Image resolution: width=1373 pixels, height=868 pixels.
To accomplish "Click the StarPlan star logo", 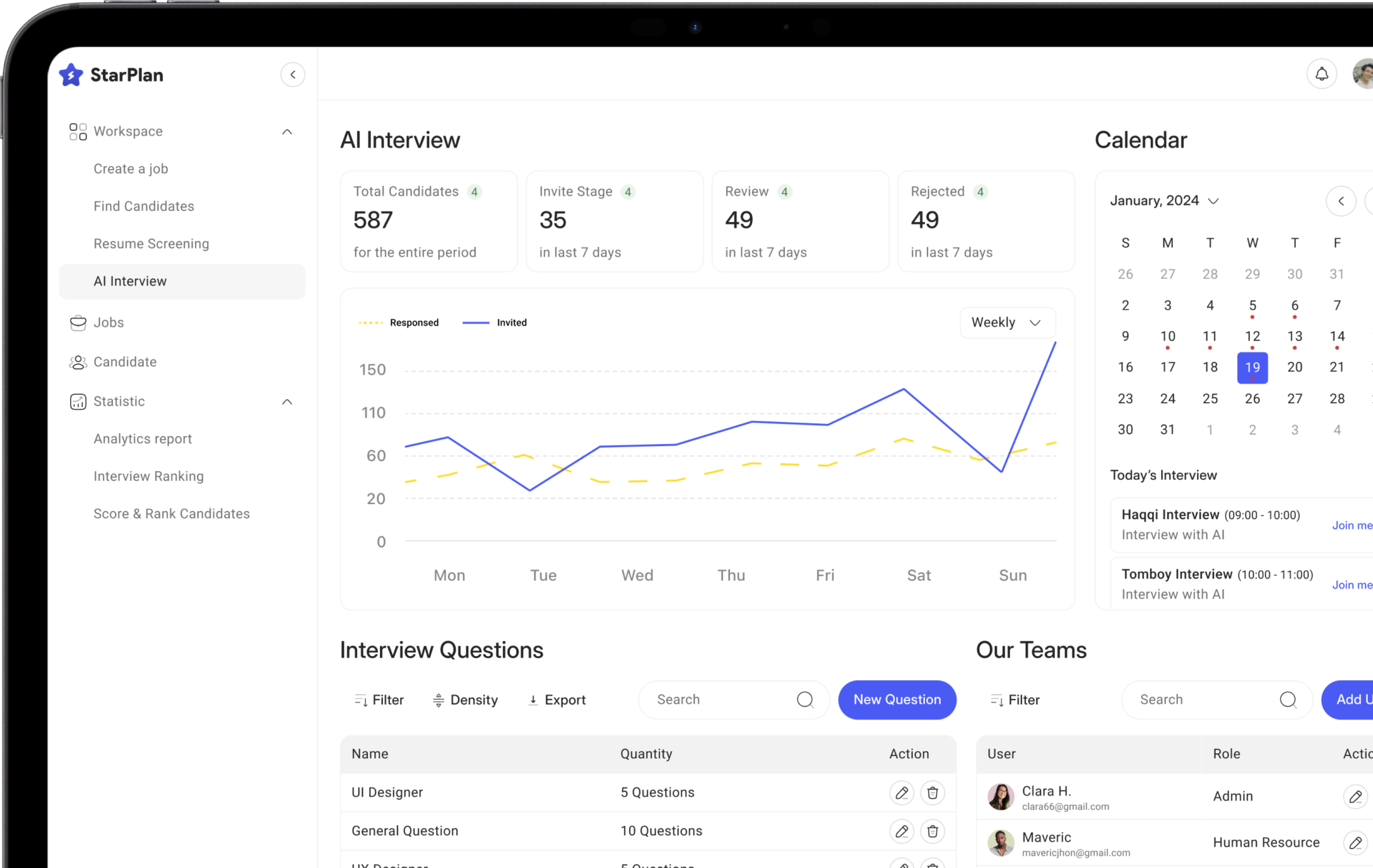I will click(x=71, y=75).
